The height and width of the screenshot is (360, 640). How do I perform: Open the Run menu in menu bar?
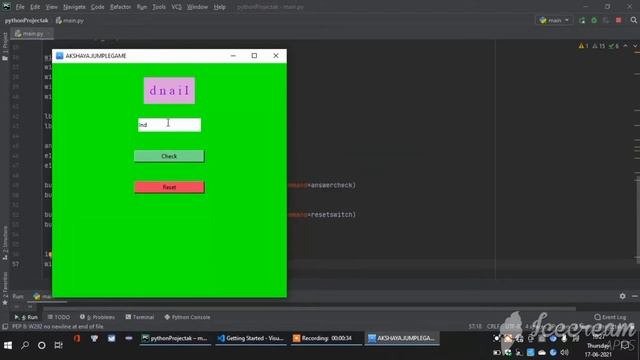click(142, 7)
